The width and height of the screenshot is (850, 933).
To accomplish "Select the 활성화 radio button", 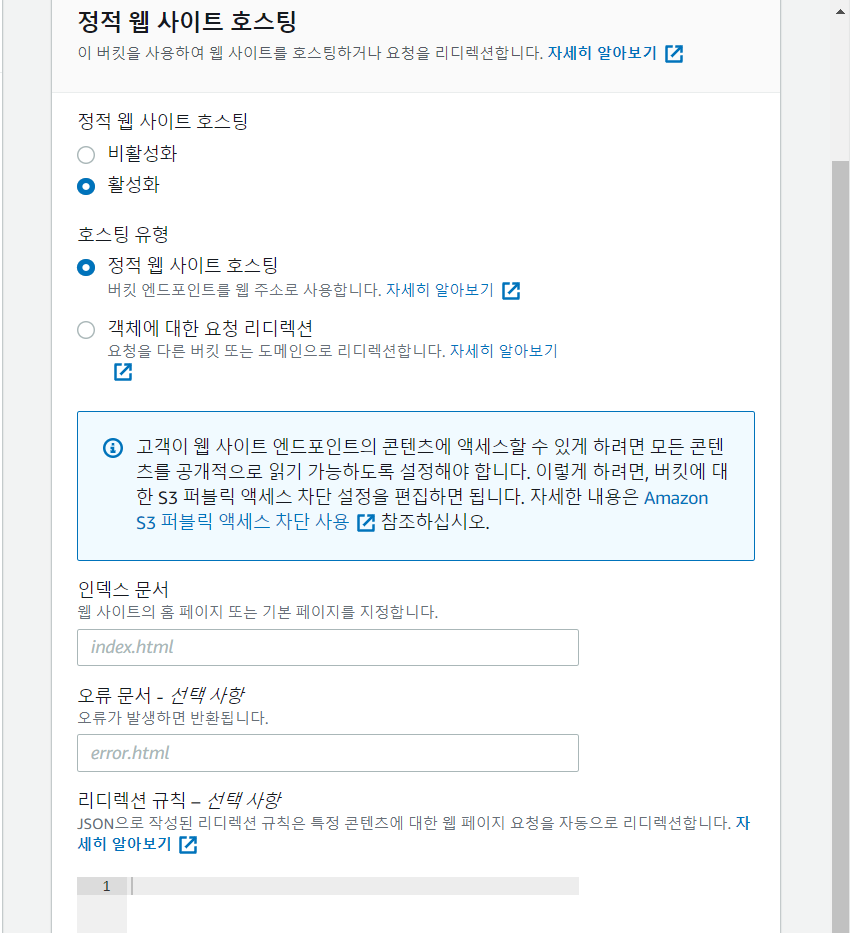I will [86, 186].
